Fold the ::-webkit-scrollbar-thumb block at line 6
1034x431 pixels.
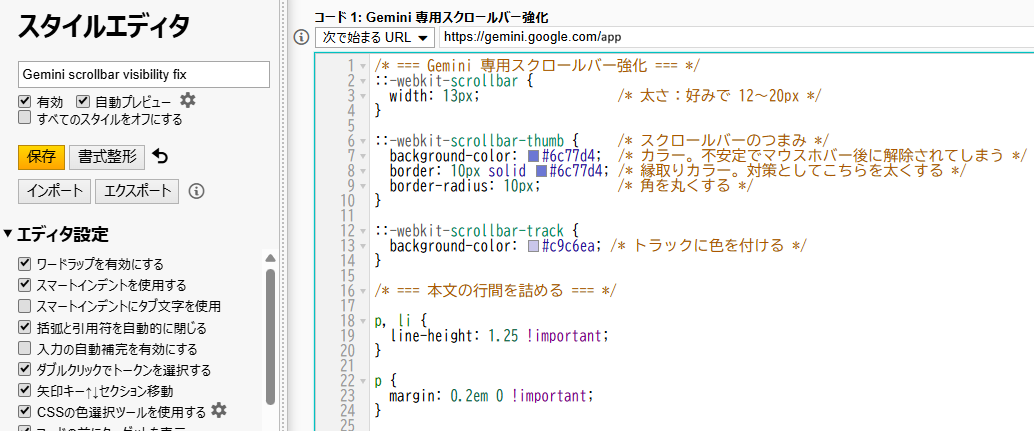pos(362,140)
